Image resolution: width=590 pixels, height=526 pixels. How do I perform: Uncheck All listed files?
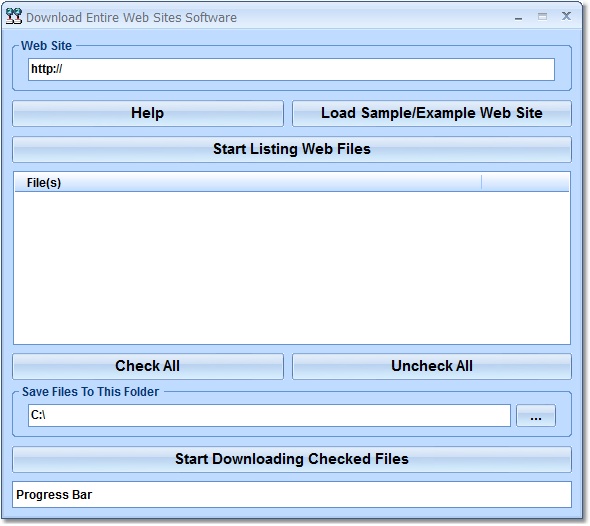coord(432,366)
